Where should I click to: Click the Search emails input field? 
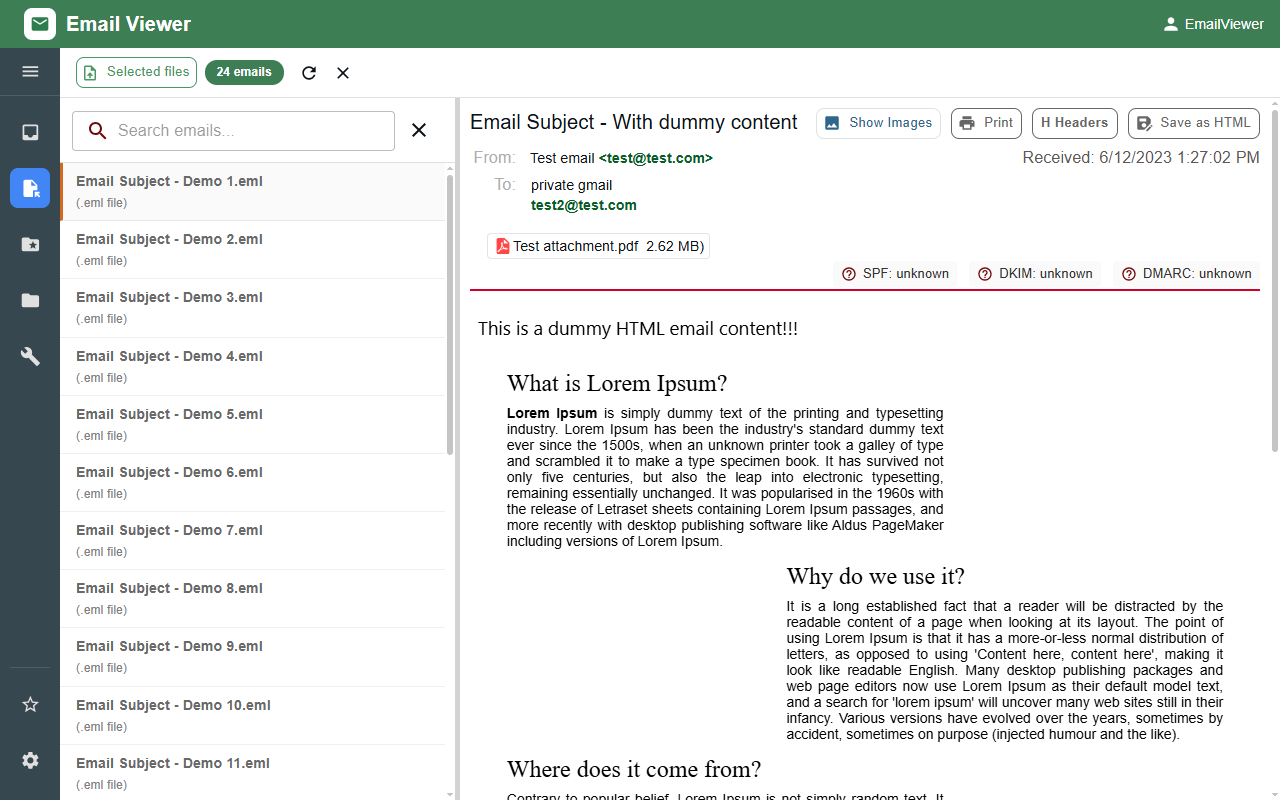coord(234,131)
